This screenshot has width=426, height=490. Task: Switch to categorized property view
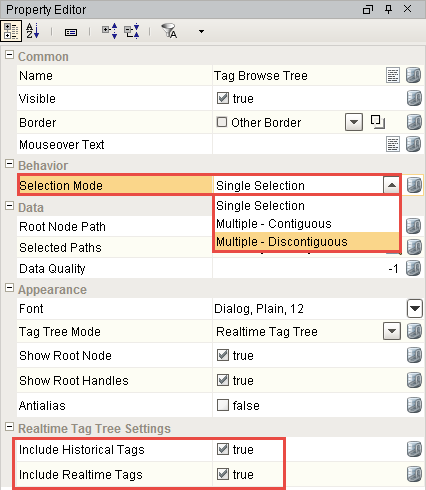11,31
